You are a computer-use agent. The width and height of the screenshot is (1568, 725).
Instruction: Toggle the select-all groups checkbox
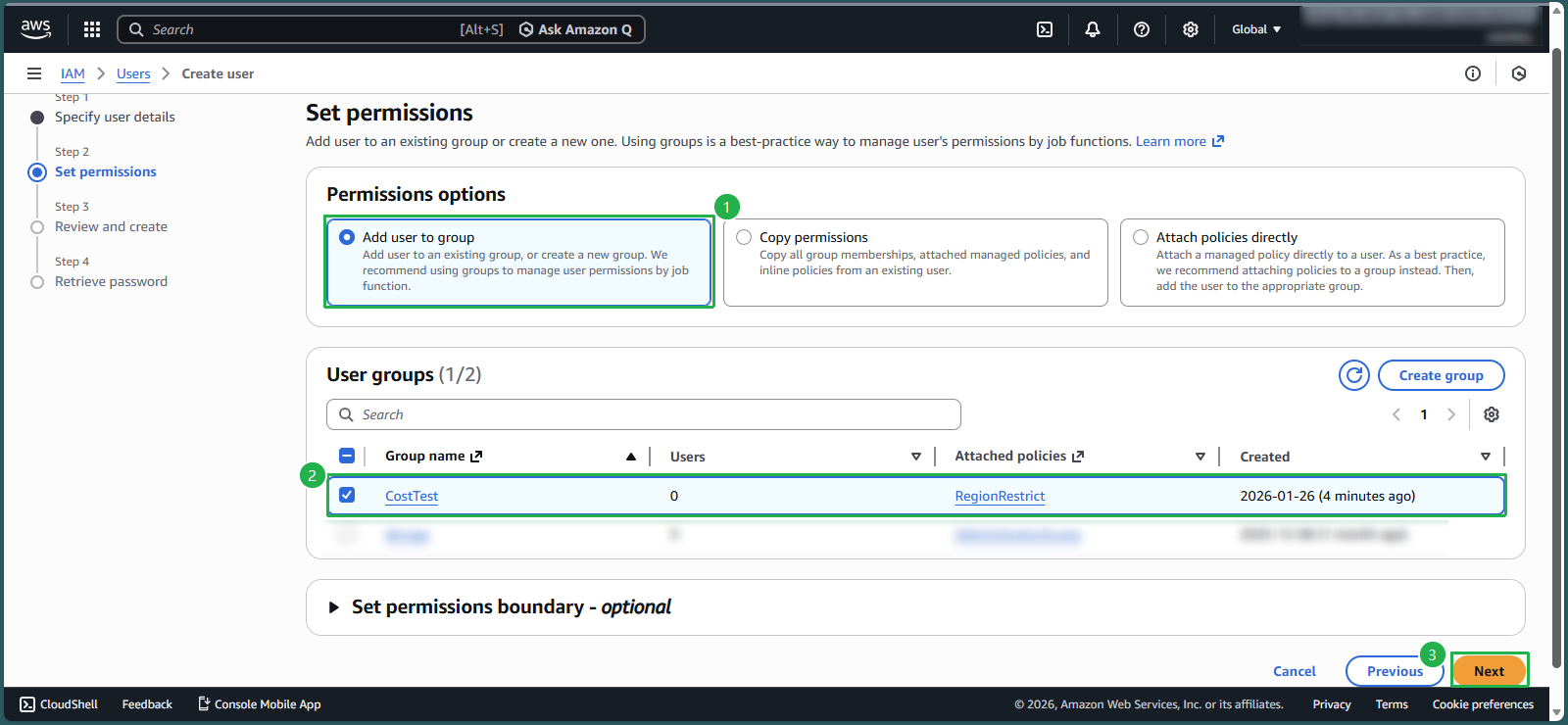click(347, 456)
